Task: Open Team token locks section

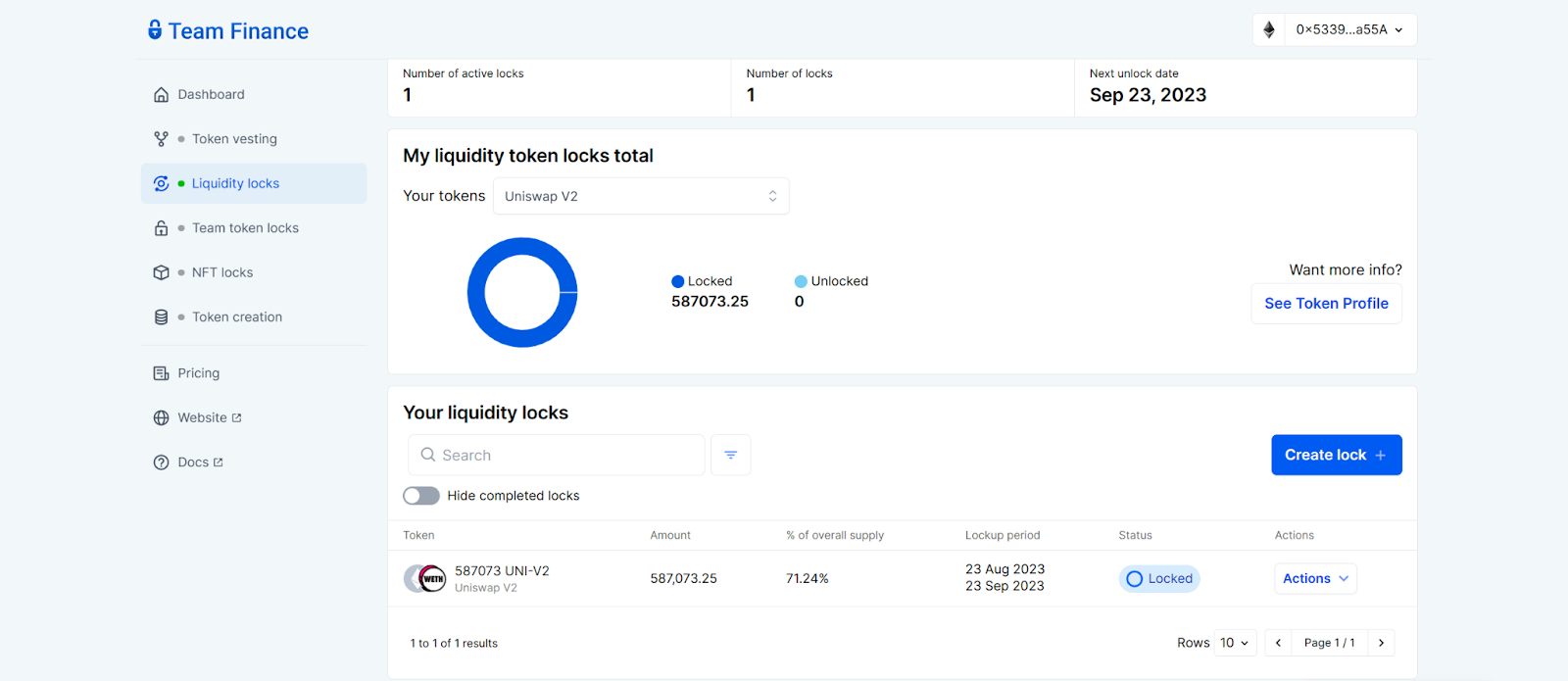Action: click(x=245, y=228)
